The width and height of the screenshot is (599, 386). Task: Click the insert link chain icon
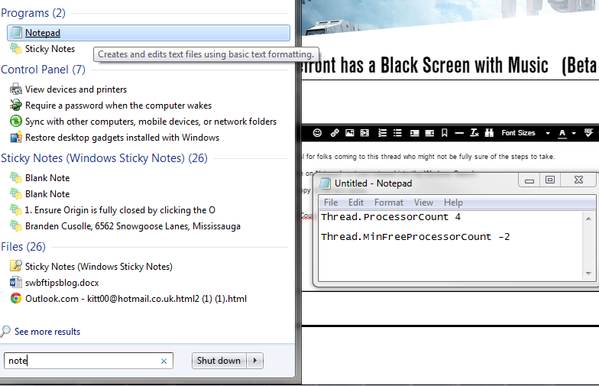tap(335, 133)
